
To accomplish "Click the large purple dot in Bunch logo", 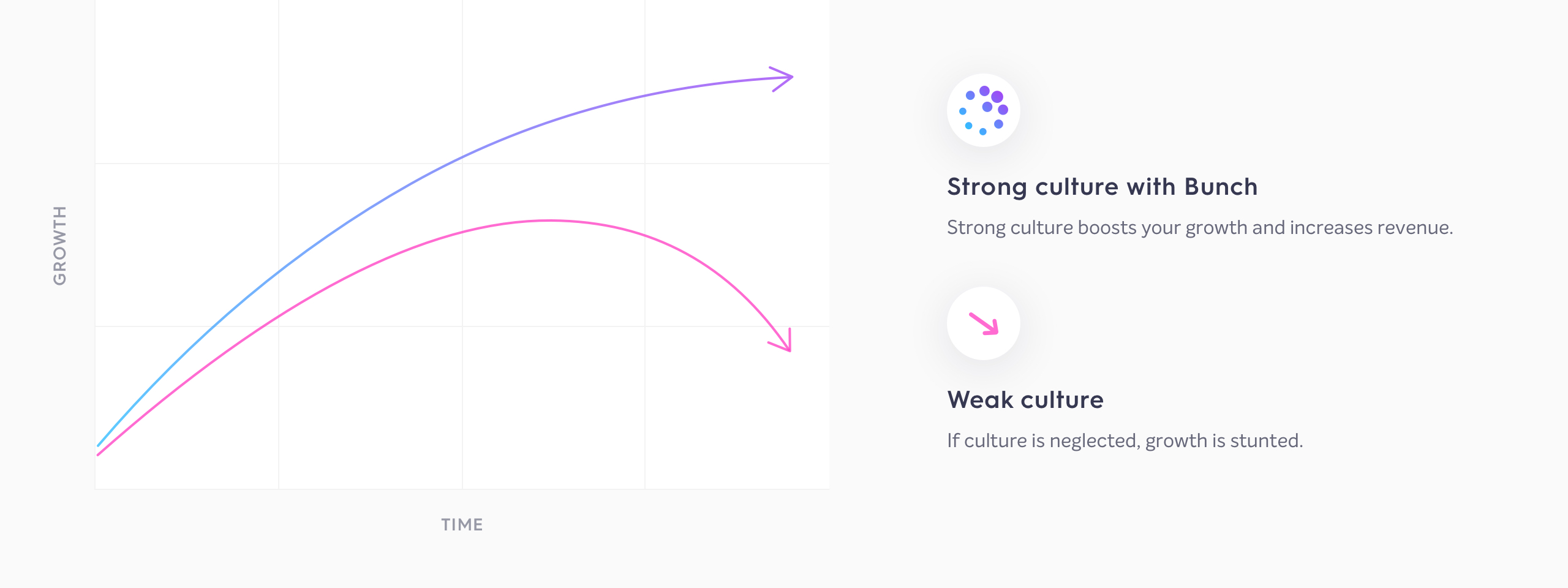I will pyautogui.click(x=997, y=97).
